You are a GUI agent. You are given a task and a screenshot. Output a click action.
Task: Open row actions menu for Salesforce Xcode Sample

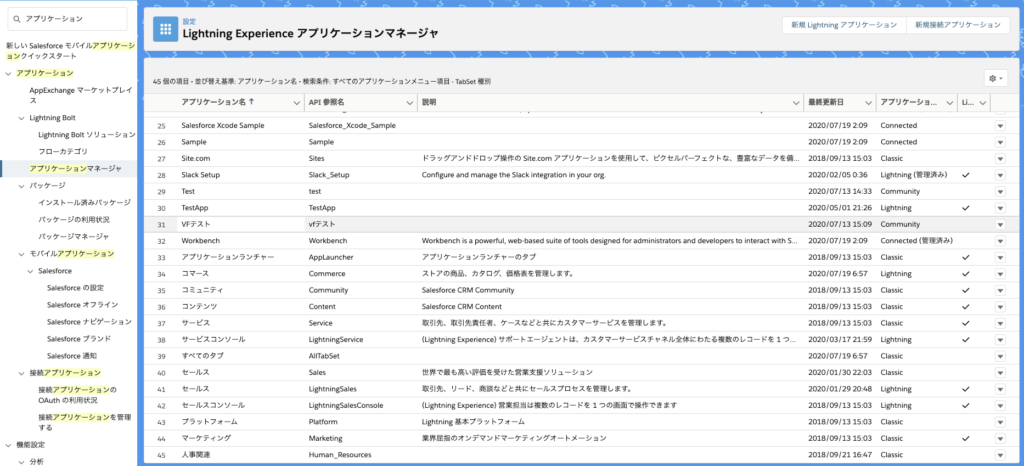click(x=1000, y=125)
